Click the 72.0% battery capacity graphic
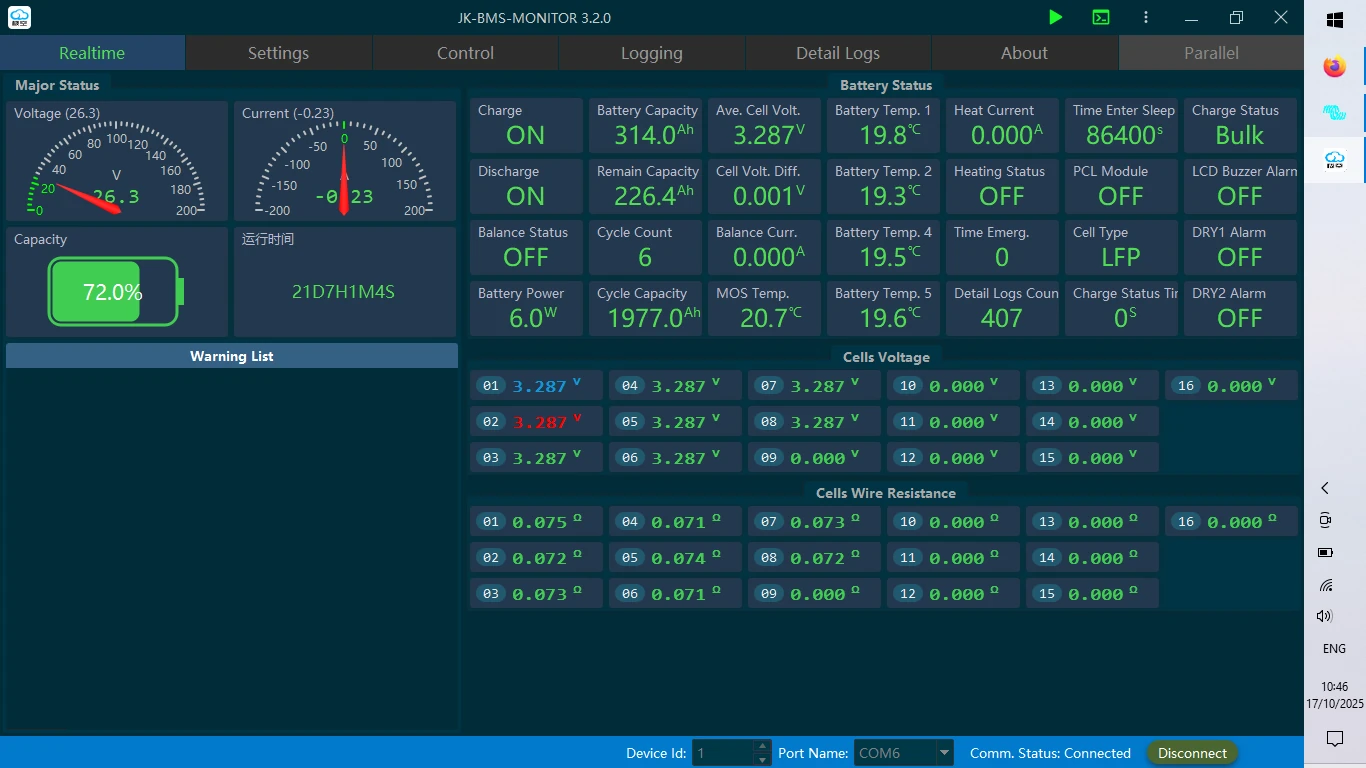1366x768 pixels. pyautogui.click(x=116, y=292)
